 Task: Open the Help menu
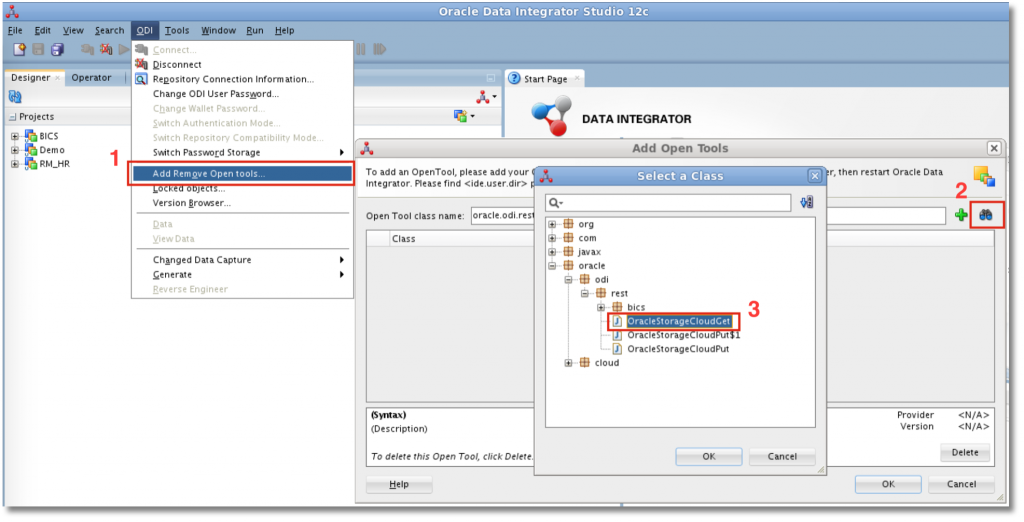(284, 30)
